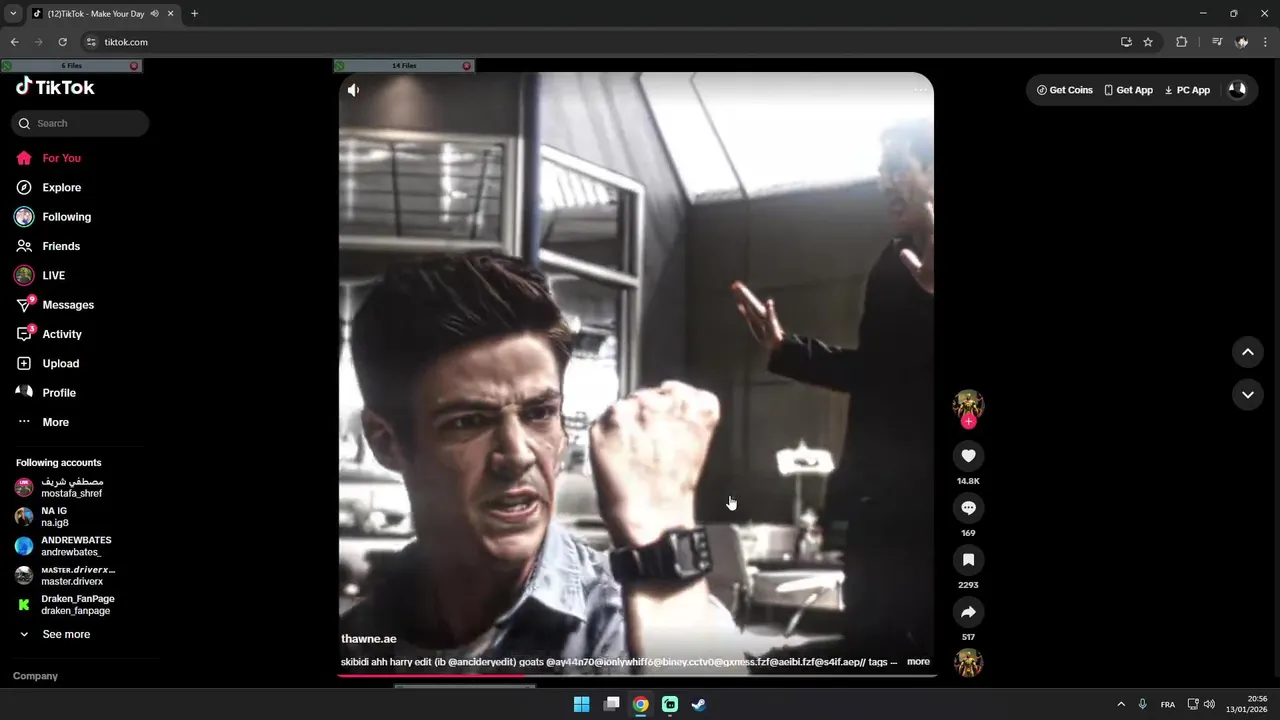Close the 6 Files overlay bar
Screen dimensions: 1280x720
[x=134, y=66]
